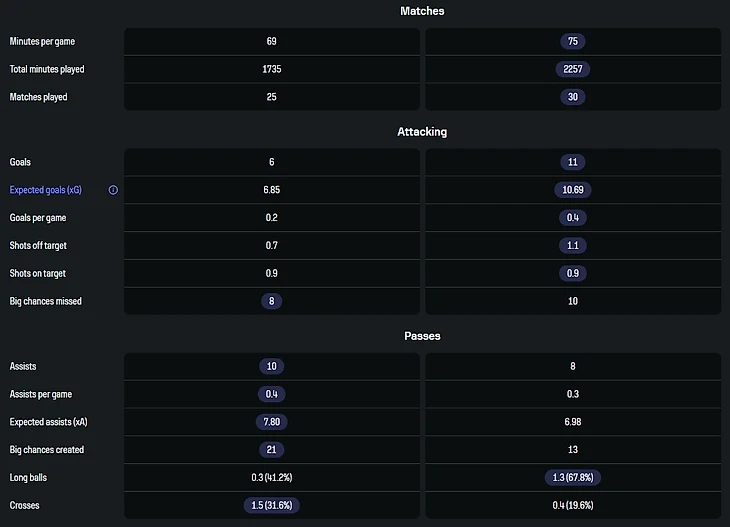Click the highlighted 21 big chances created value

272,450
